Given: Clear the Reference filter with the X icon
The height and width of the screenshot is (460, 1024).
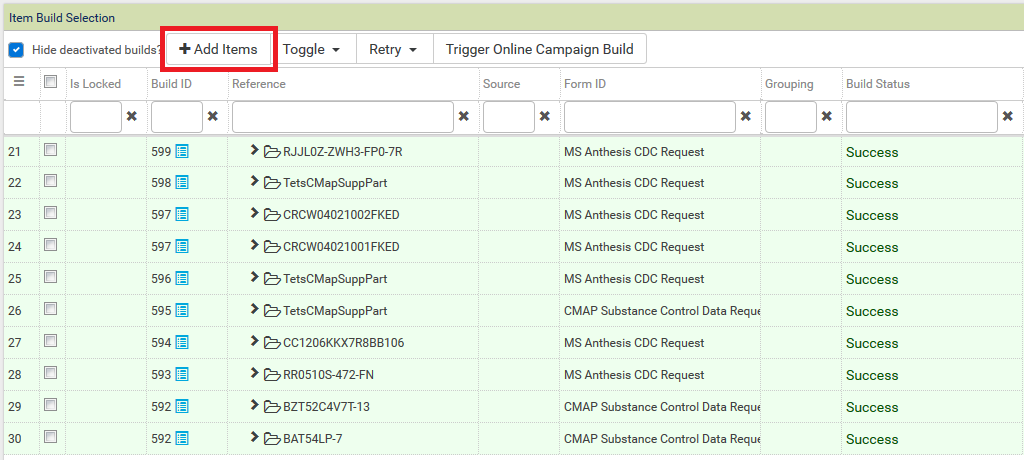Looking at the screenshot, I should click(463, 117).
